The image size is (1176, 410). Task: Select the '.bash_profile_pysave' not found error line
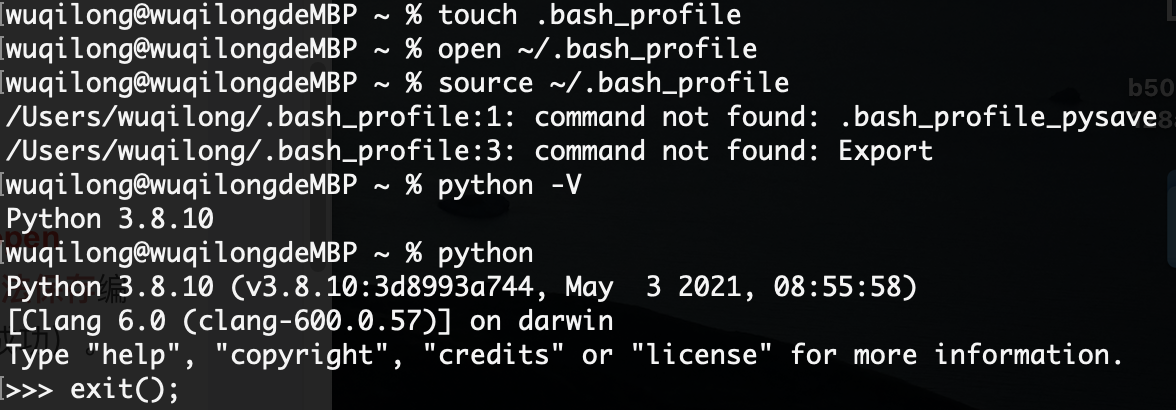[x=581, y=118]
